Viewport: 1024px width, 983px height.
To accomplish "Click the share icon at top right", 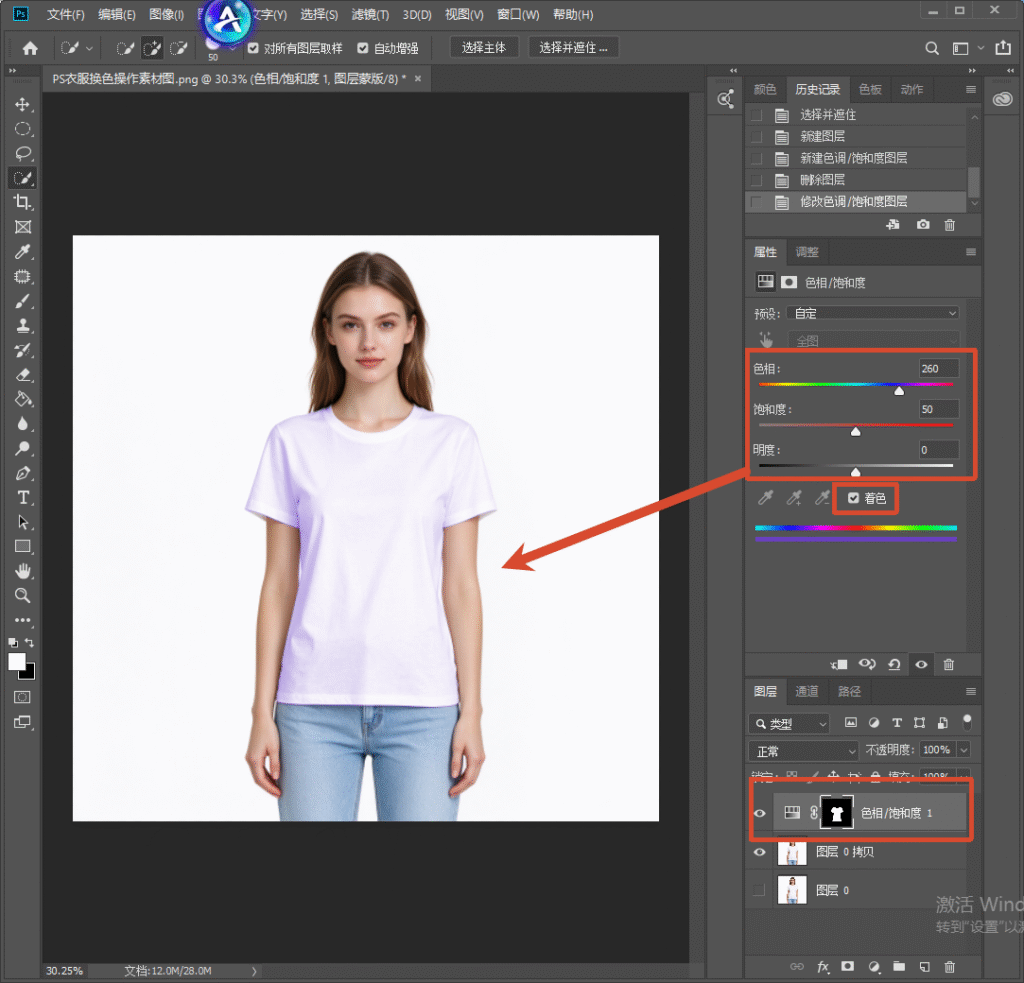I will coord(1002,48).
